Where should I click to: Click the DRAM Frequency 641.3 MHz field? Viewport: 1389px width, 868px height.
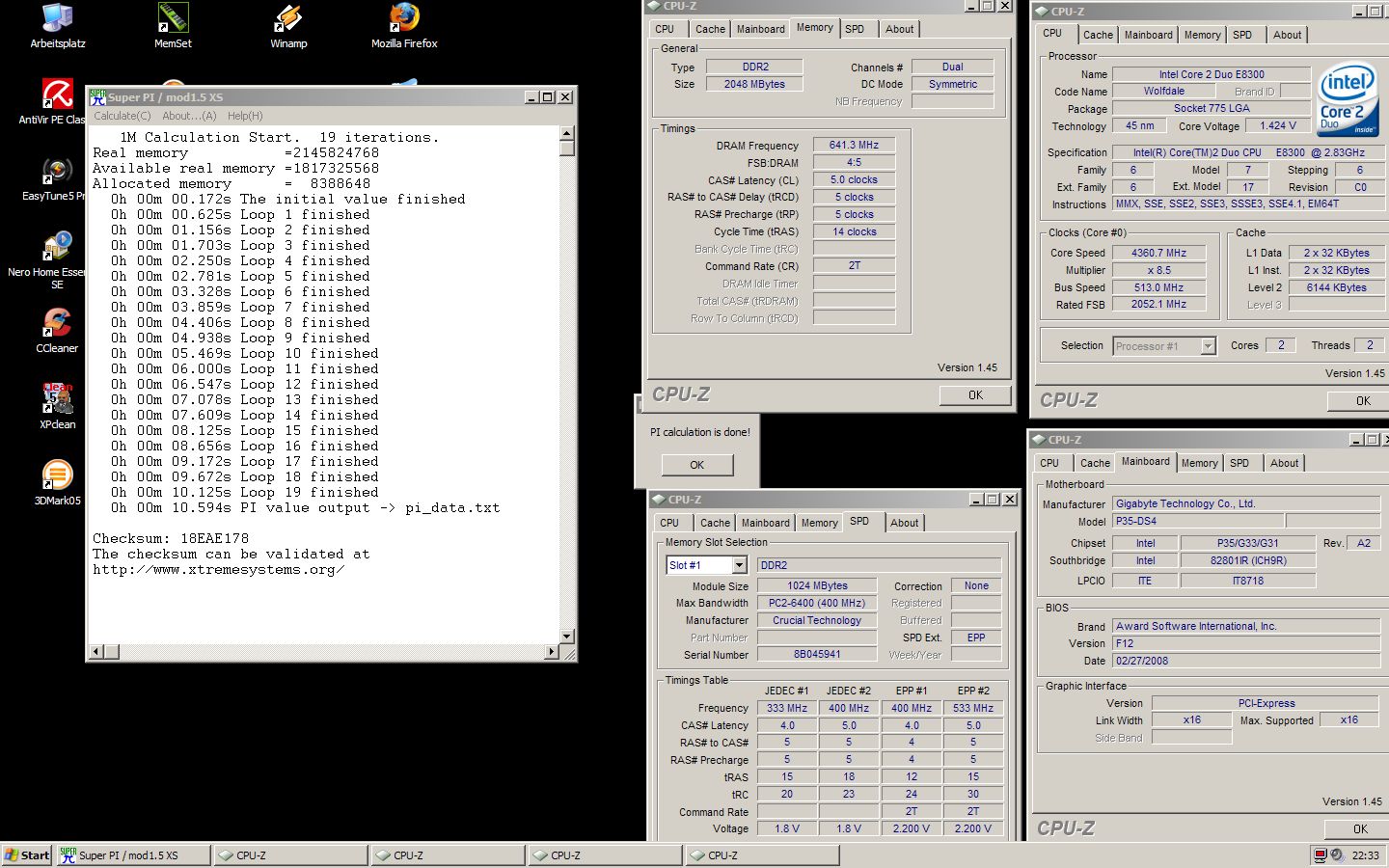click(854, 145)
